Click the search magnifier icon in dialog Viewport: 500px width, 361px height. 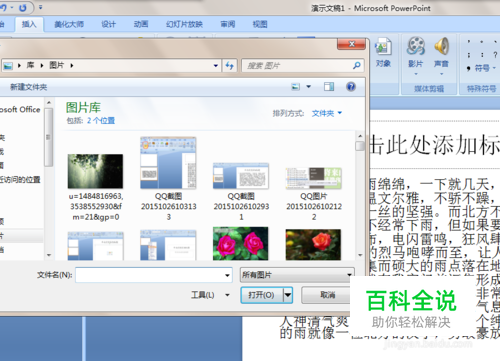pyautogui.click(x=356, y=65)
